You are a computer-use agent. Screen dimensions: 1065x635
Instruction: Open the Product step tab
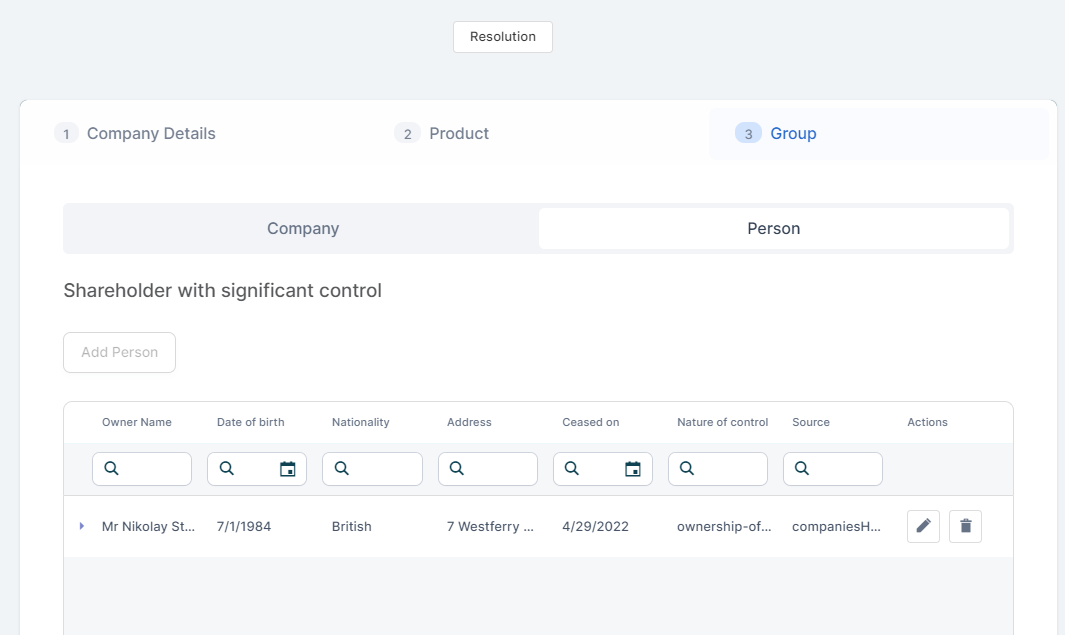pyautogui.click(x=458, y=134)
